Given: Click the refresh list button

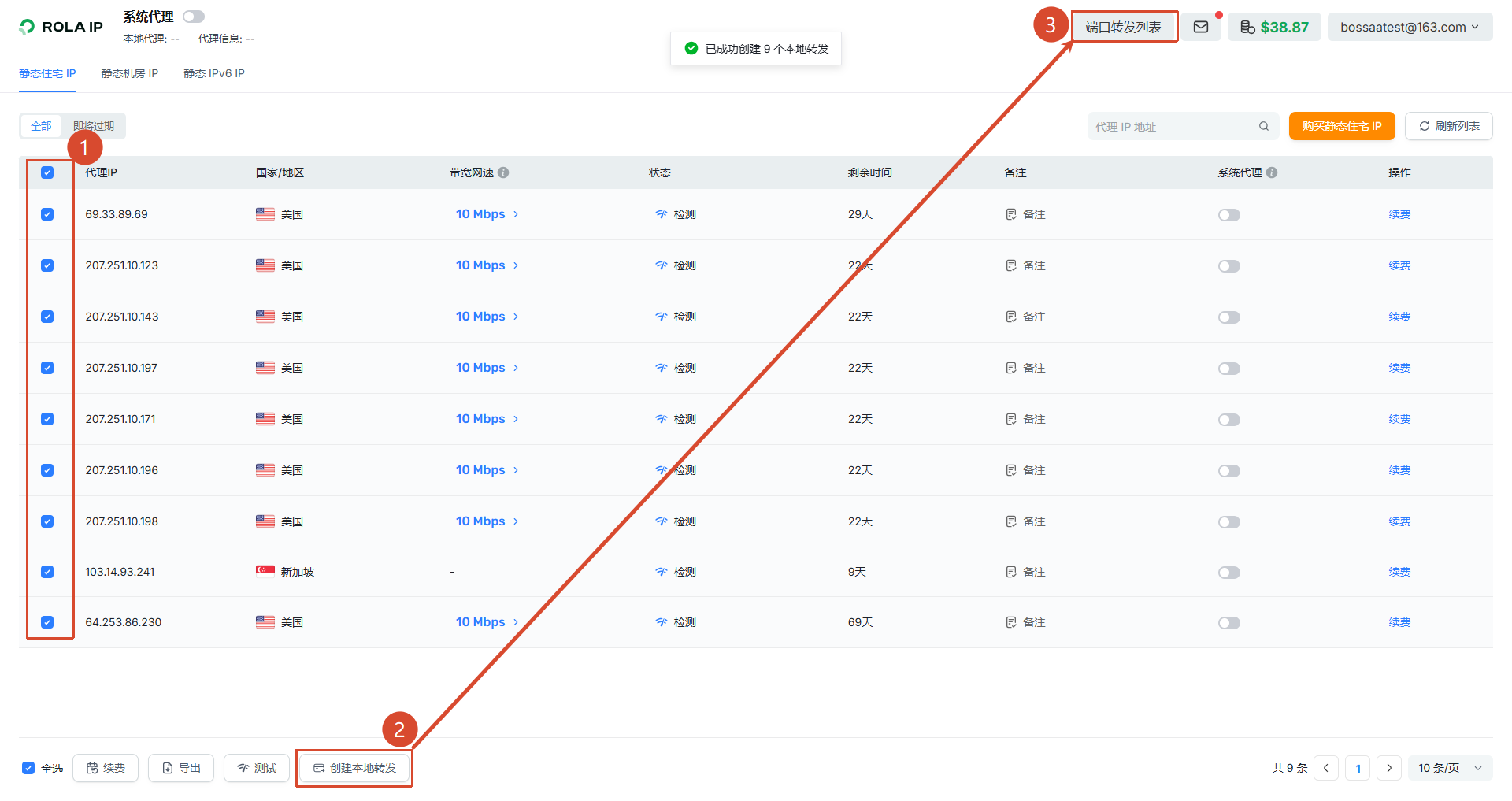Looking at the screenshot, I should pos(1449,126).
